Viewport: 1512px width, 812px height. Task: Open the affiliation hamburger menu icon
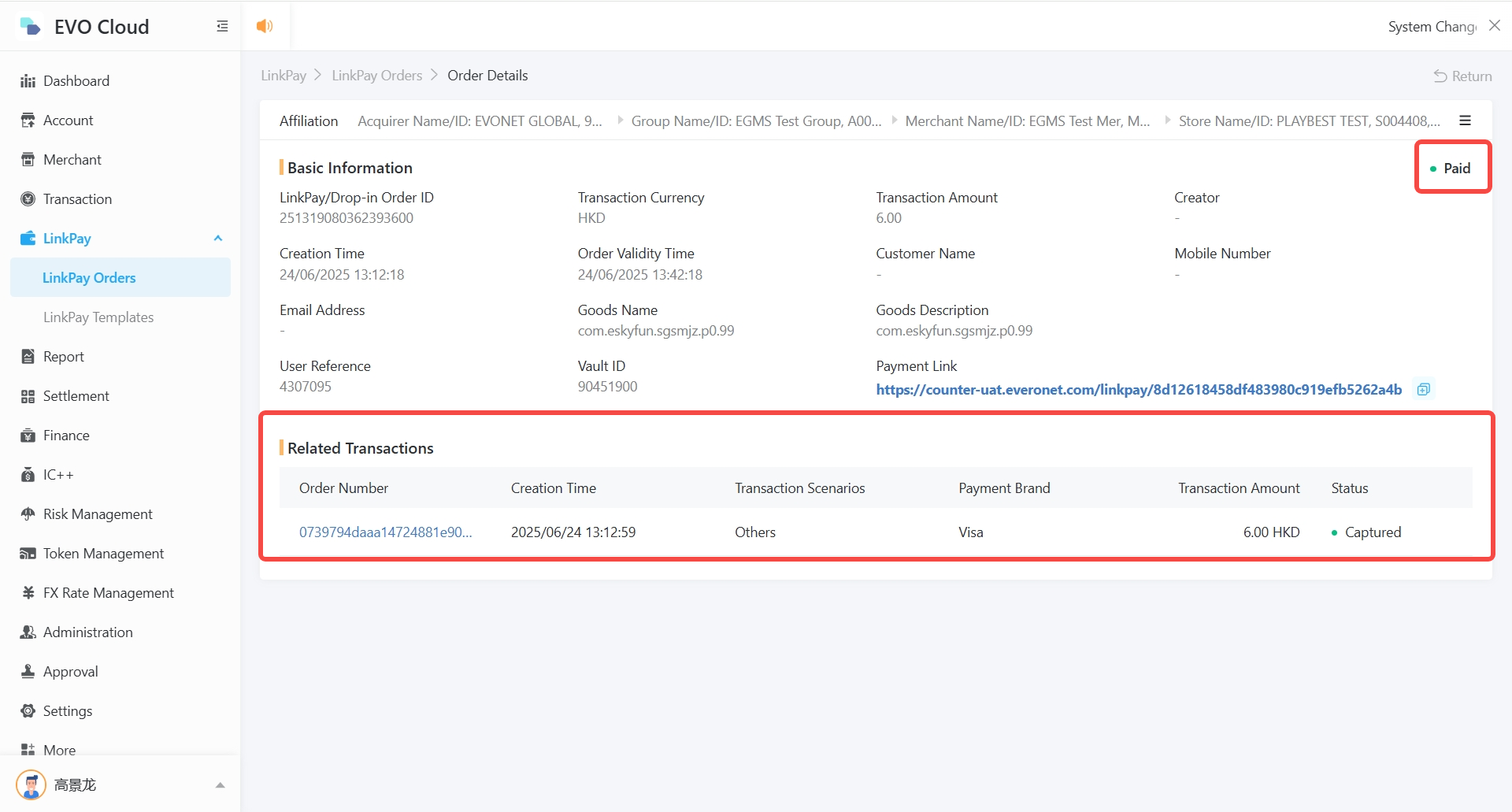point(1465,121)
